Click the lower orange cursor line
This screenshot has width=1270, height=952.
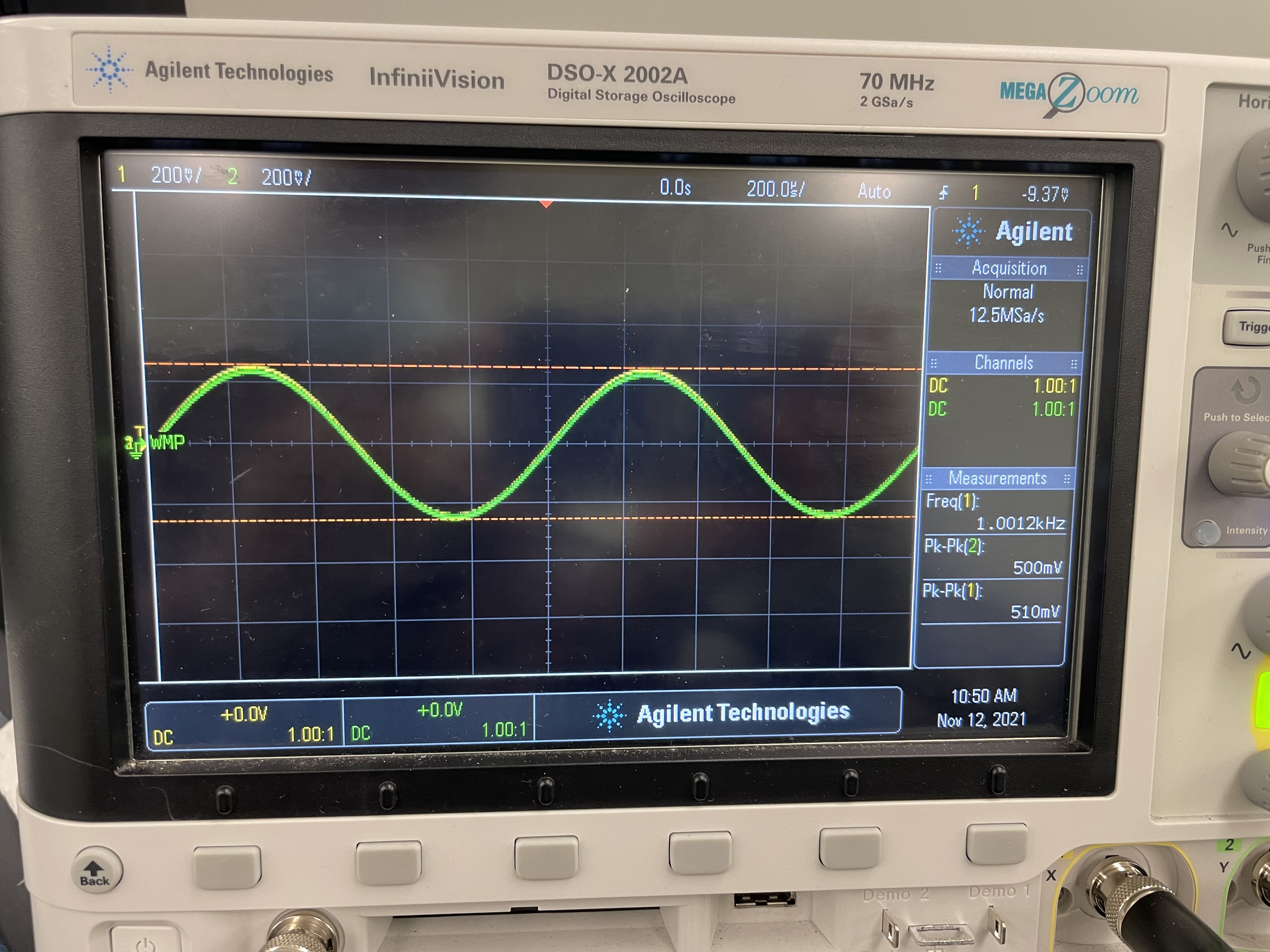[x=534, y=519]
